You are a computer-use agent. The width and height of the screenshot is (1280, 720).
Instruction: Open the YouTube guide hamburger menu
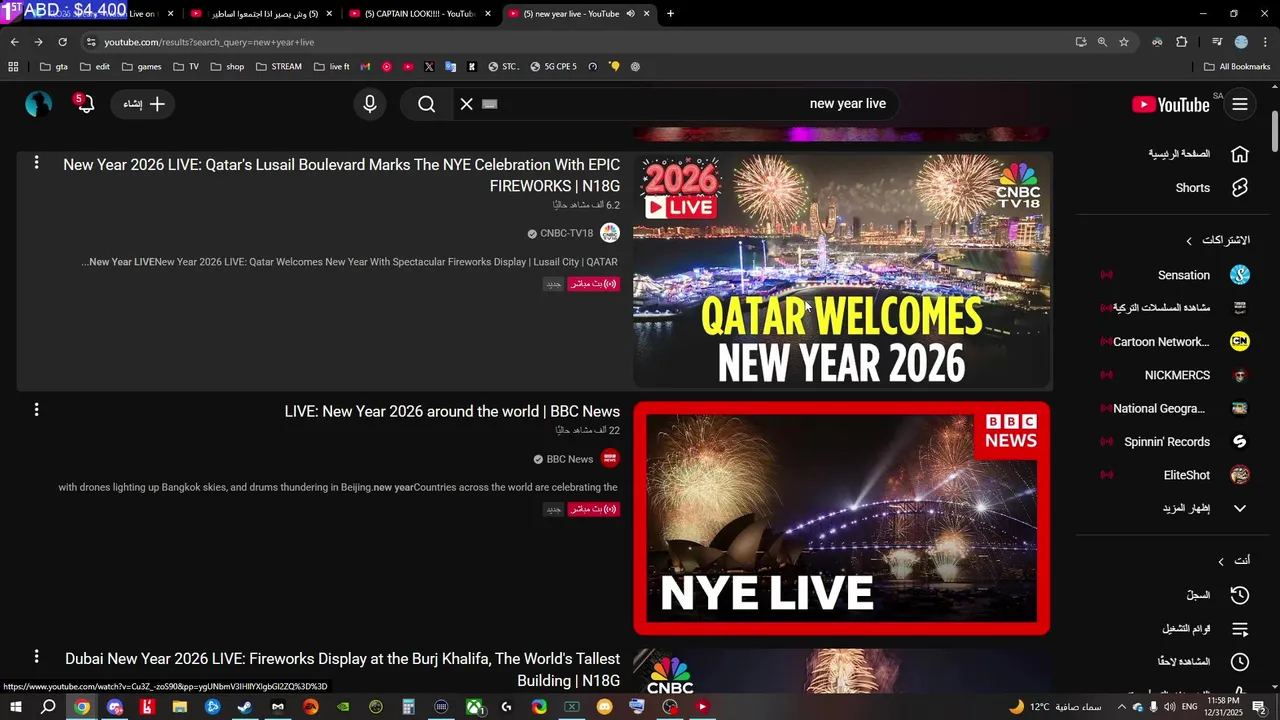pos(1240,104)
